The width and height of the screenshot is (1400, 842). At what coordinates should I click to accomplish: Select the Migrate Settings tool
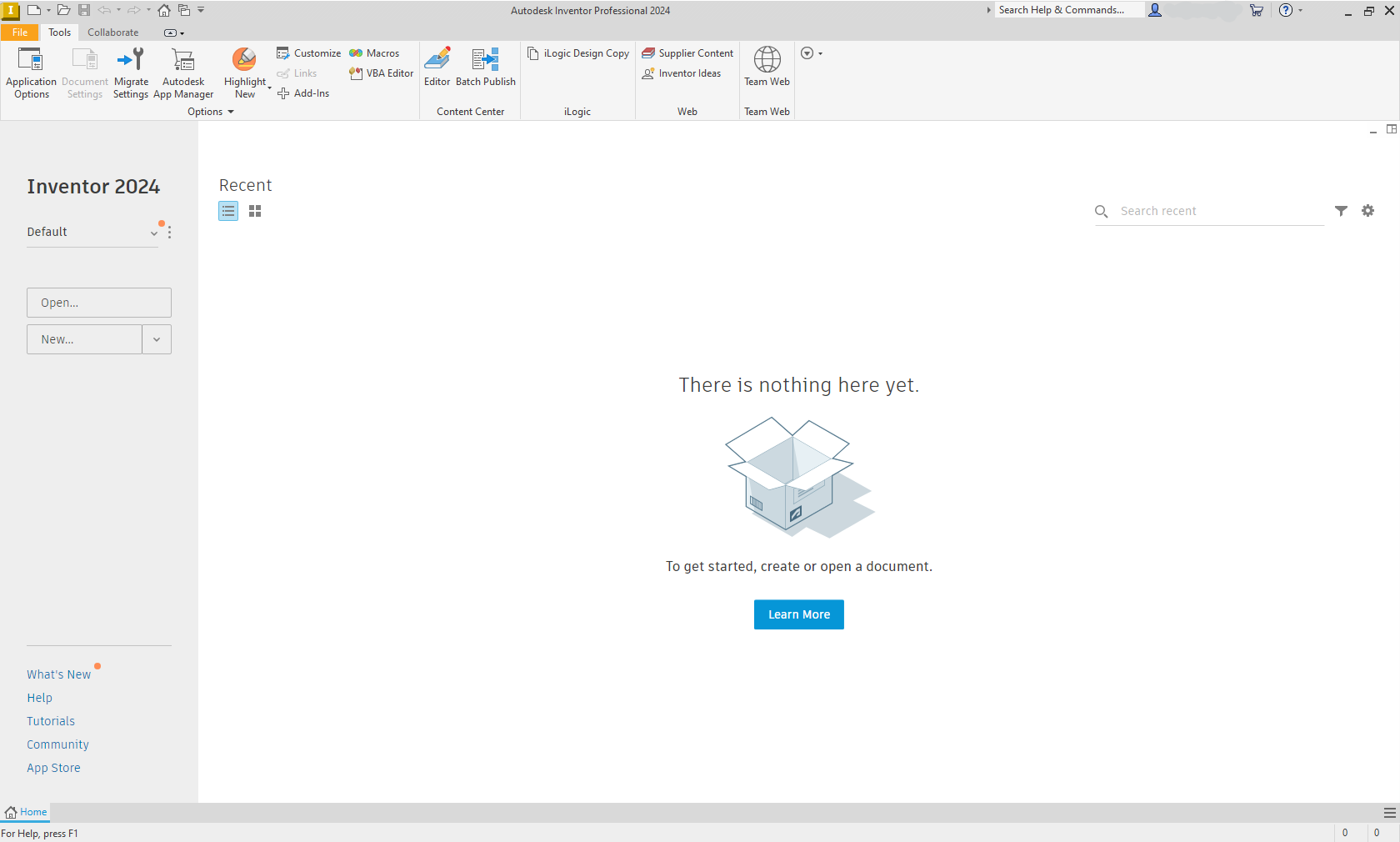pyautogui.click(x=131, y=72)
